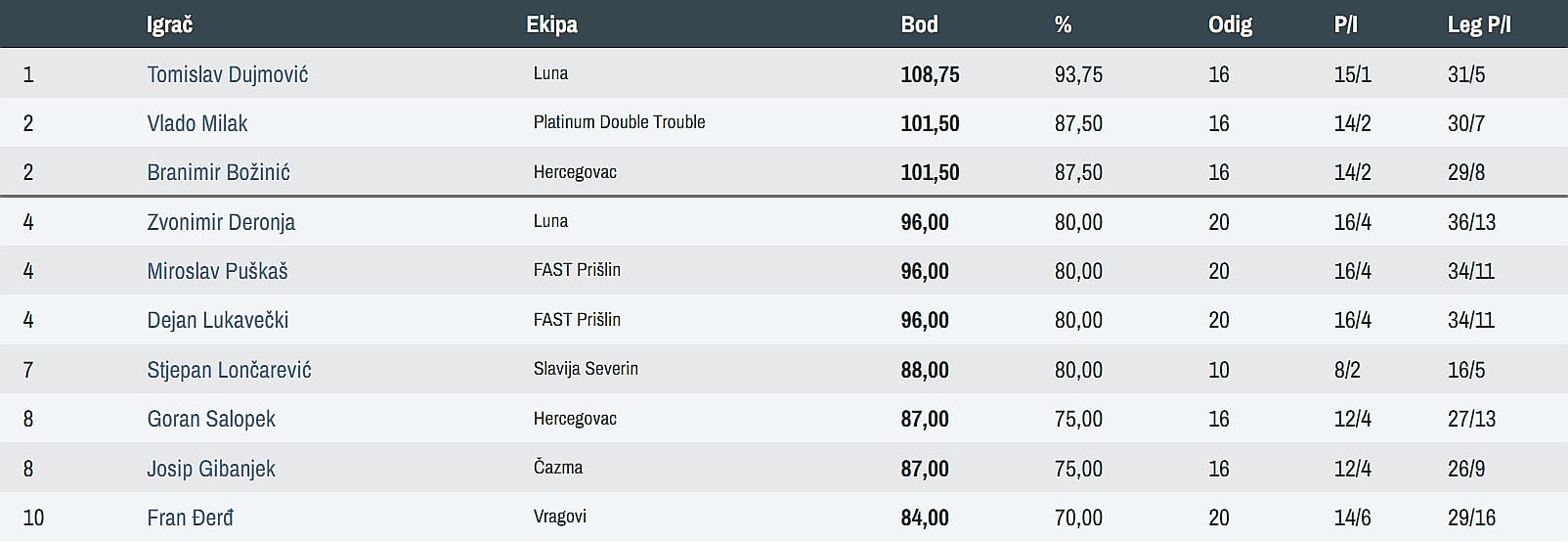The width and height of the screenshot is (1568, 542).
Task: Select Josip Gibanjek from the ranking
Action: (x=211, y=469)
